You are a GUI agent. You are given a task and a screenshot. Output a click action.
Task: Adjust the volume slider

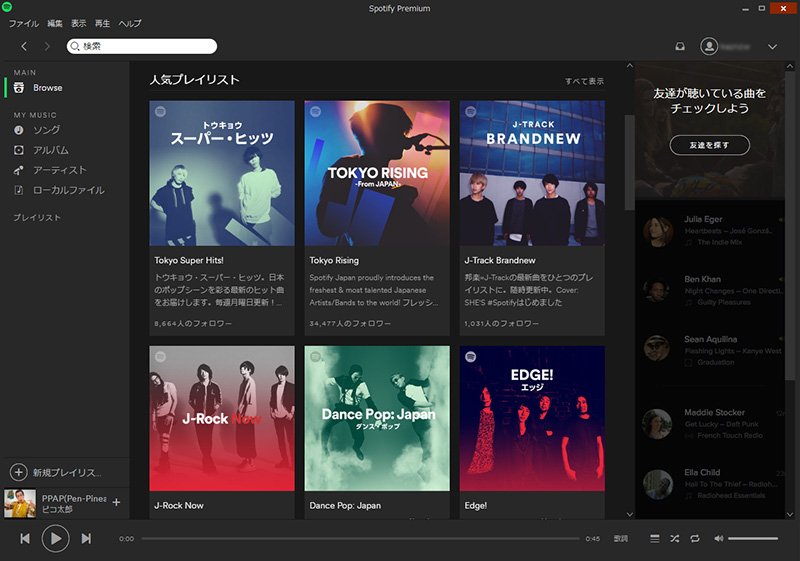pos(753,539)
